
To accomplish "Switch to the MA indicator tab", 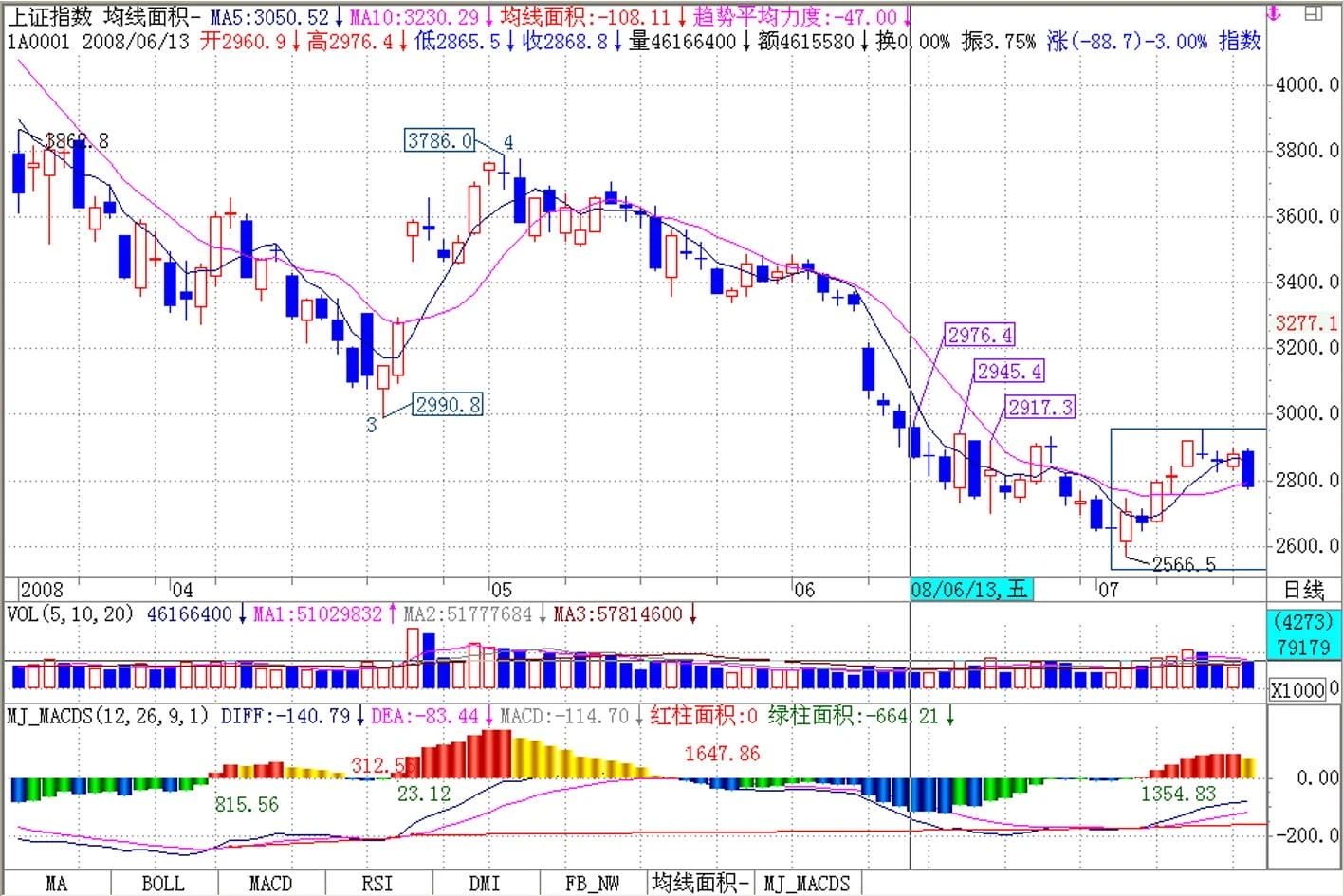I will [56, 884].
